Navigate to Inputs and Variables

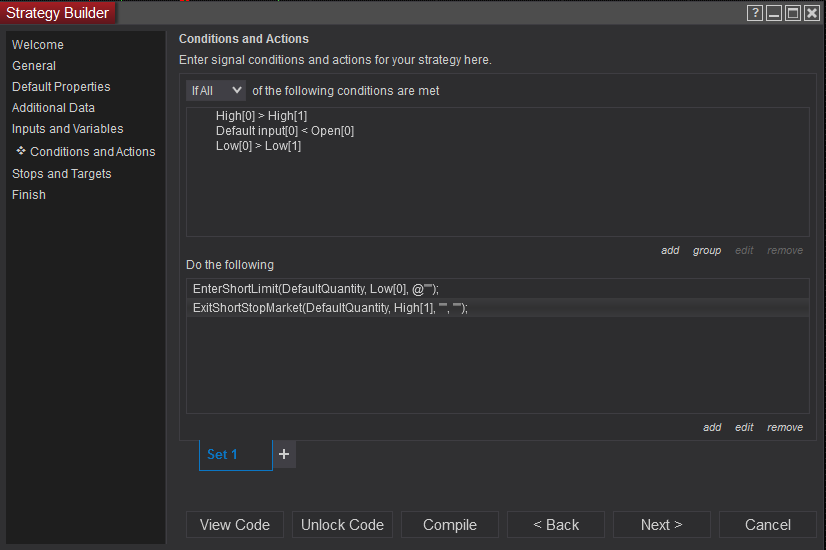(67, 129)
